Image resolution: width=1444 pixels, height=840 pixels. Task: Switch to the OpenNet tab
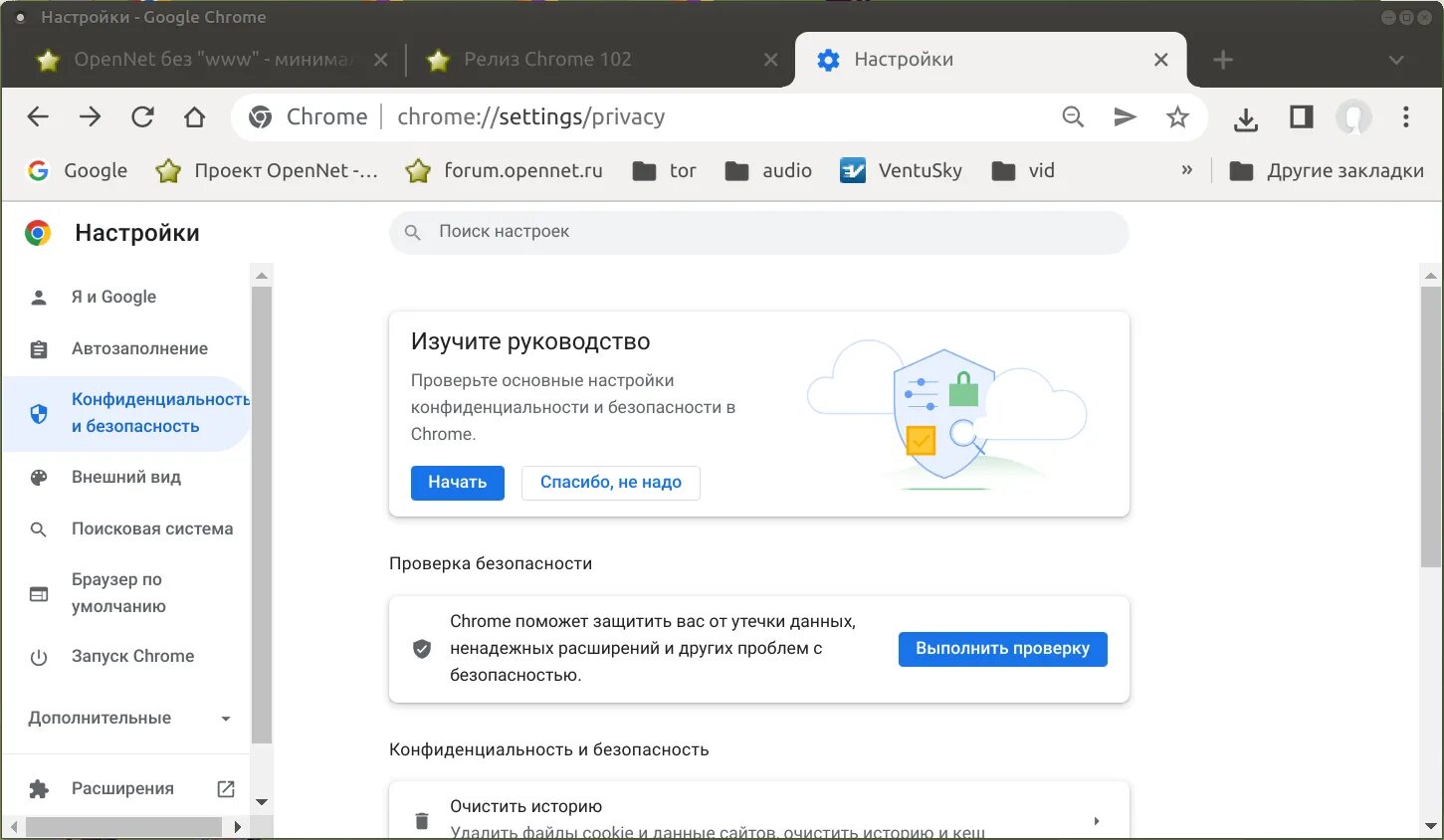click(x=199, y=59)
